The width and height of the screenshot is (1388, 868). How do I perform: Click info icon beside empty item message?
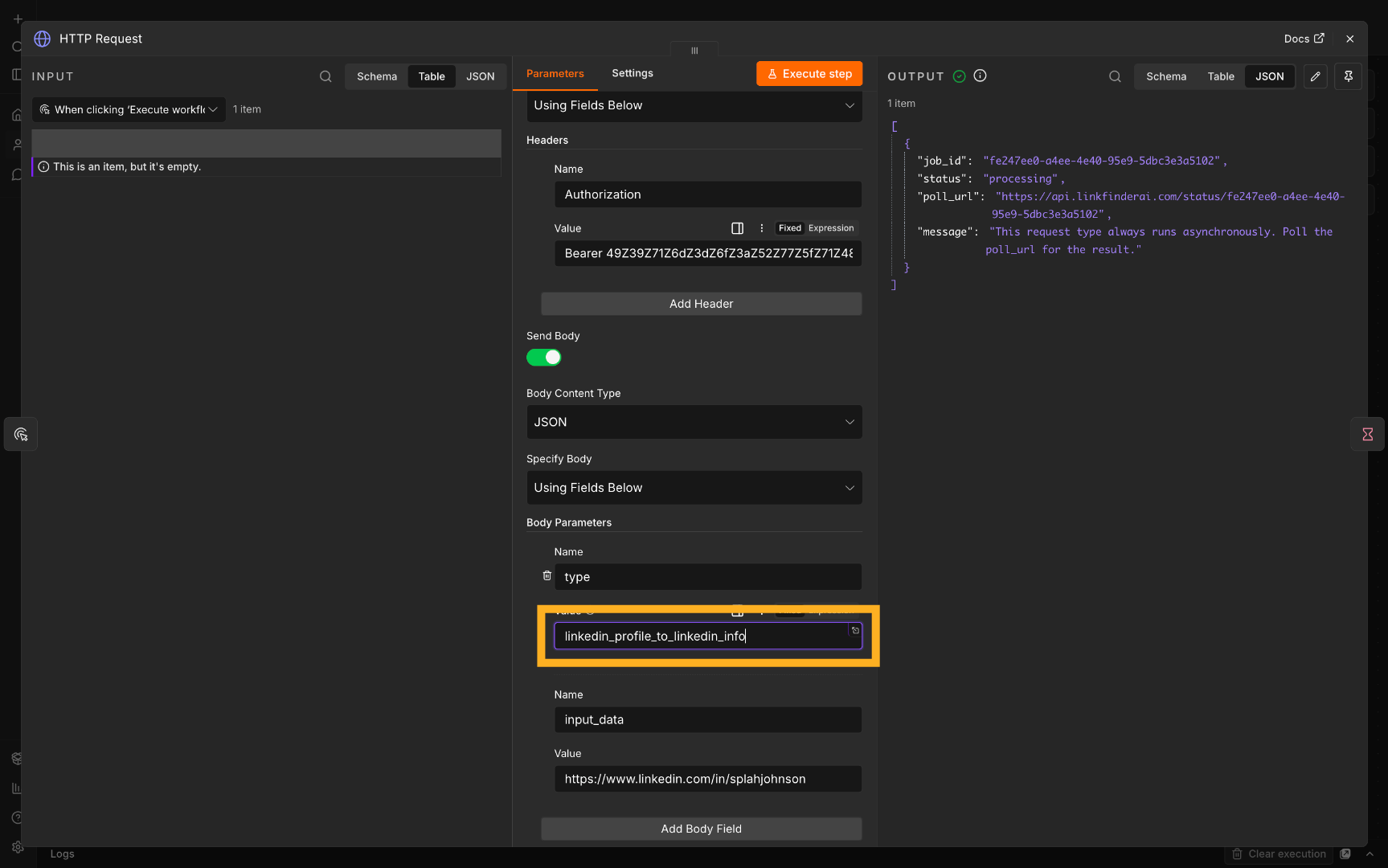coord(43,166)
